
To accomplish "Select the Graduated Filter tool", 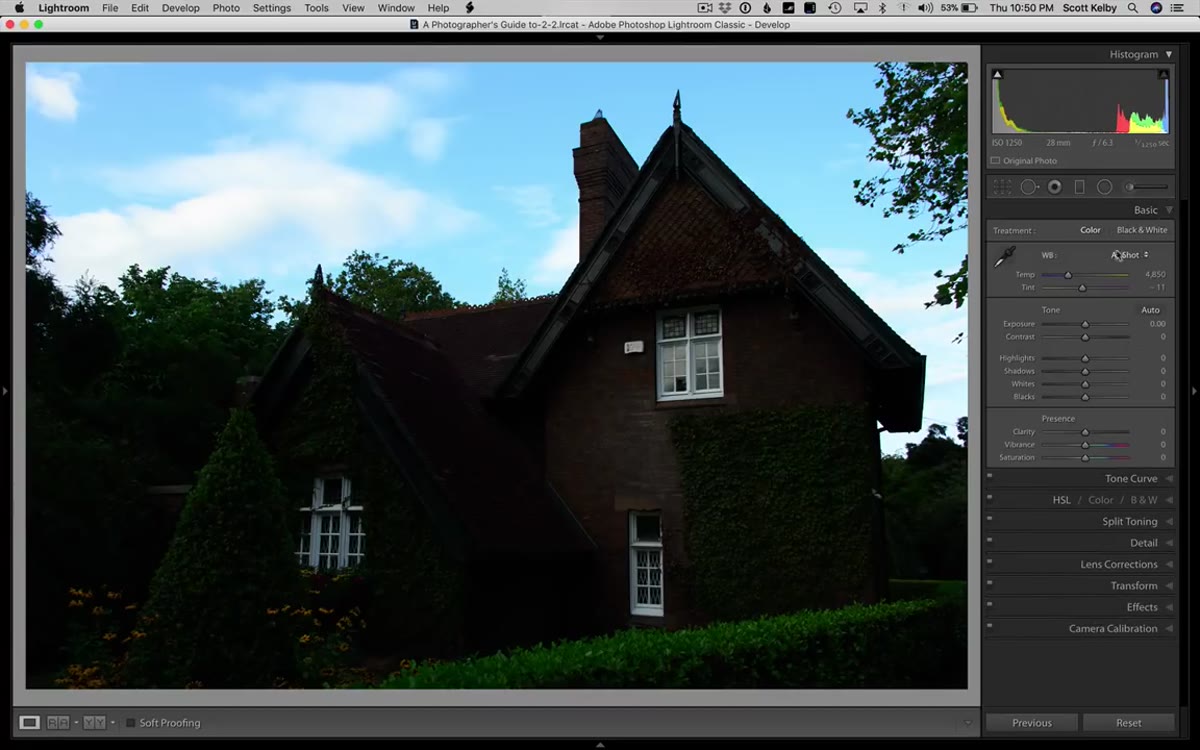I will tap(1080, 187).
